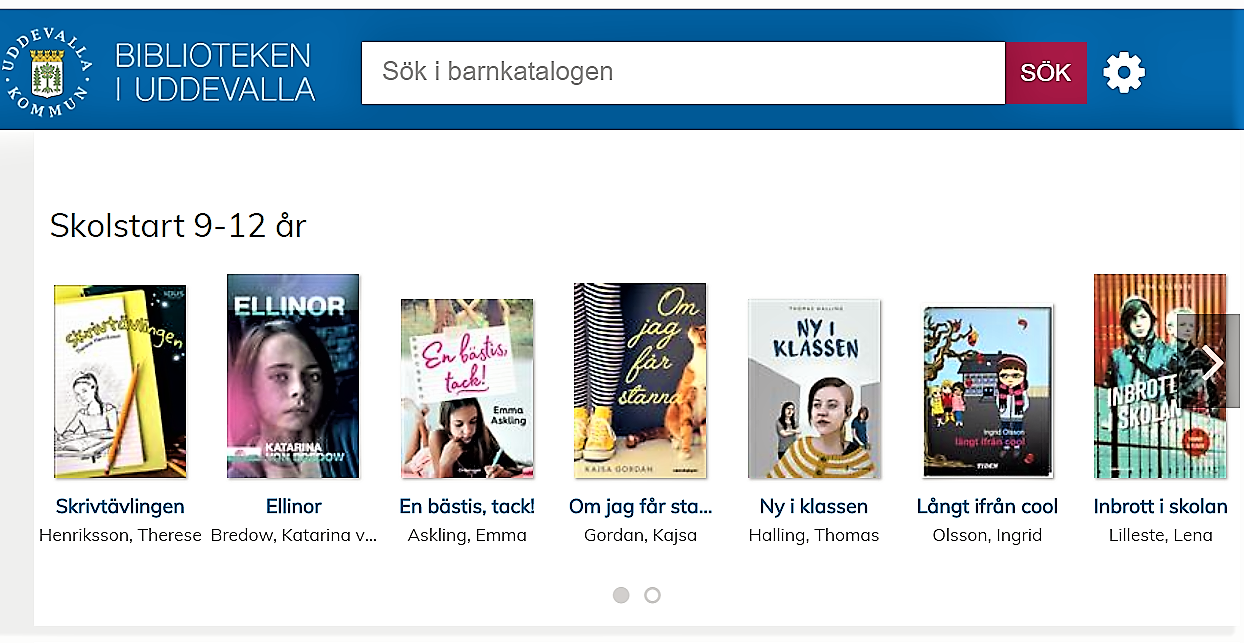The height and width of the screenshot is (643, 1244).
Task: Open the Inbrott i skolan cover
Action: point(1160,376)
